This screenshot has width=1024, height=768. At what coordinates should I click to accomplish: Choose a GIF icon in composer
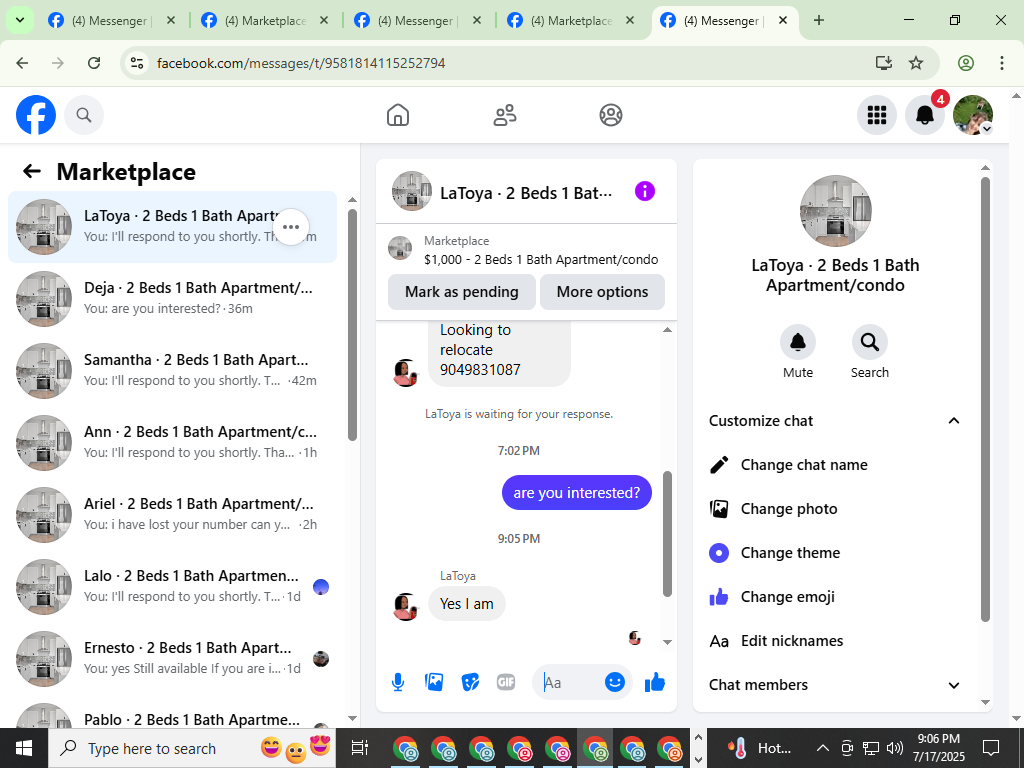point(506,682)
